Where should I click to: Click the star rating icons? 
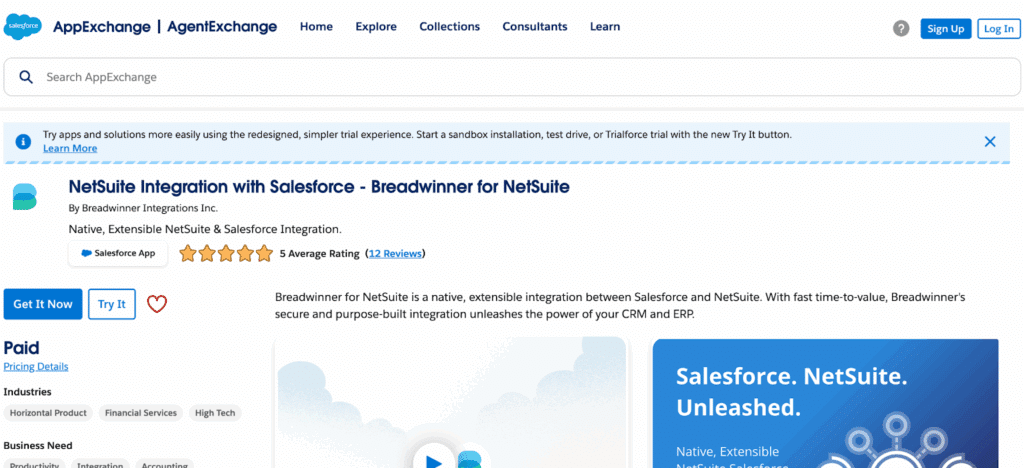225,254
